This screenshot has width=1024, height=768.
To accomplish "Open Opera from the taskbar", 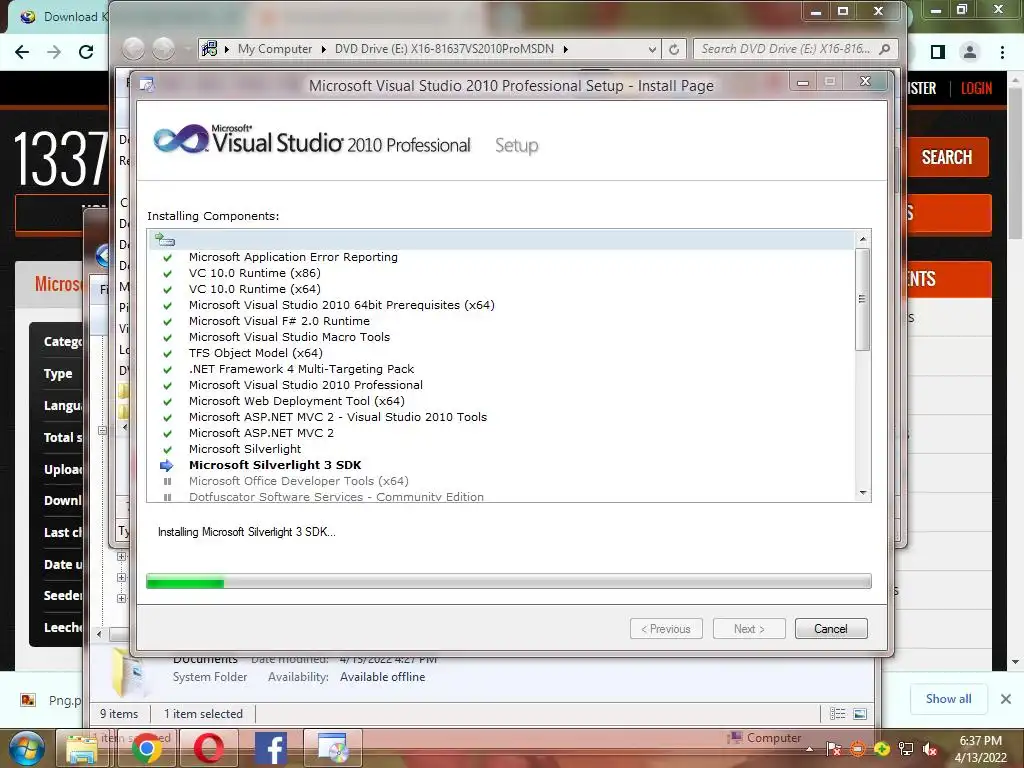I will [208, 748].
